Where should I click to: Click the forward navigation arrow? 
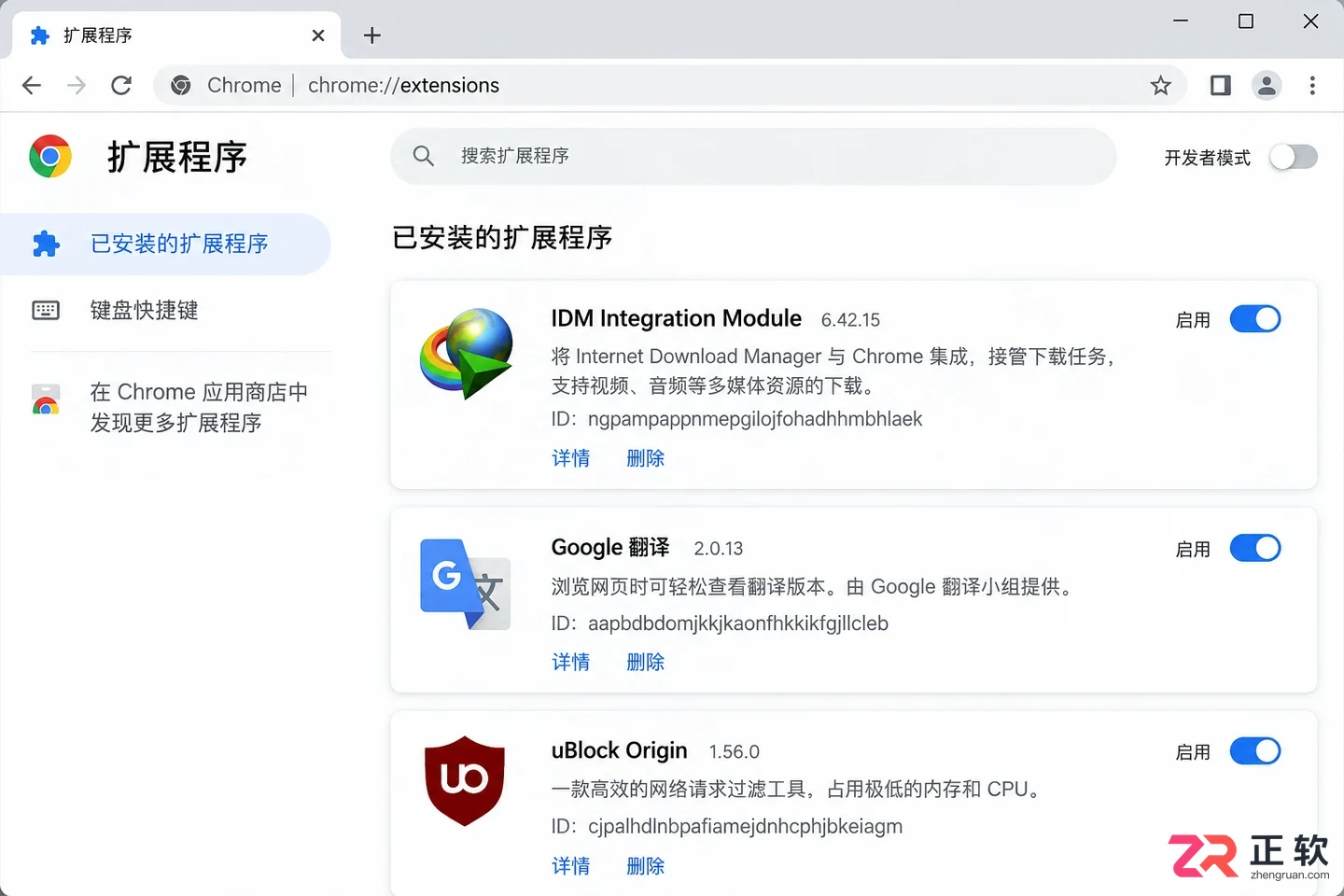77,86
